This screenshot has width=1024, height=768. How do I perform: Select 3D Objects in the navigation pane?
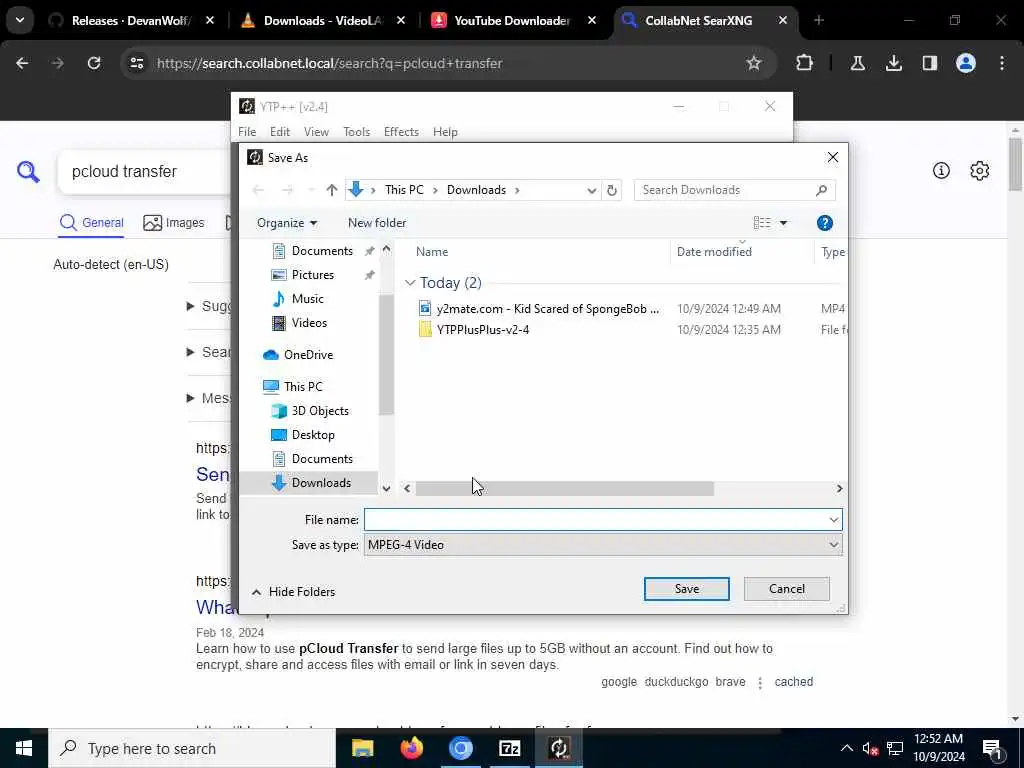click(x=319, y=411)
